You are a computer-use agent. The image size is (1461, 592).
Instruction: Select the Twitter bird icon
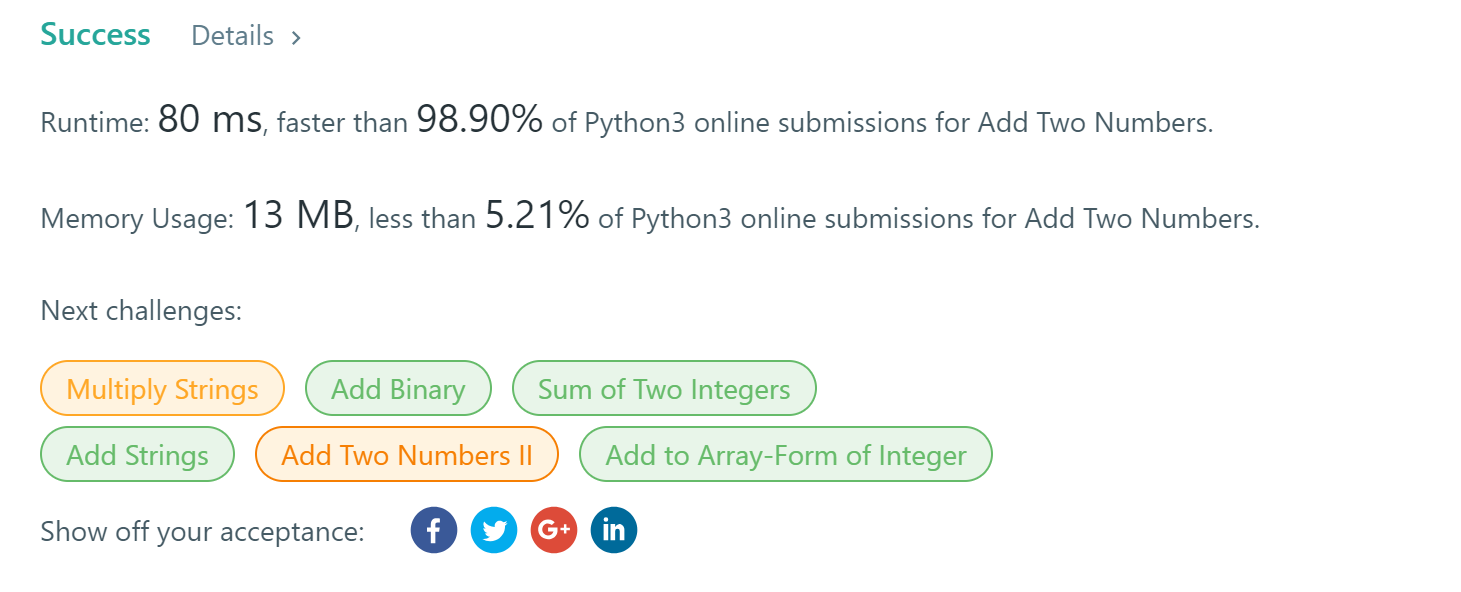pyautogui.click(x=493, y=529)
